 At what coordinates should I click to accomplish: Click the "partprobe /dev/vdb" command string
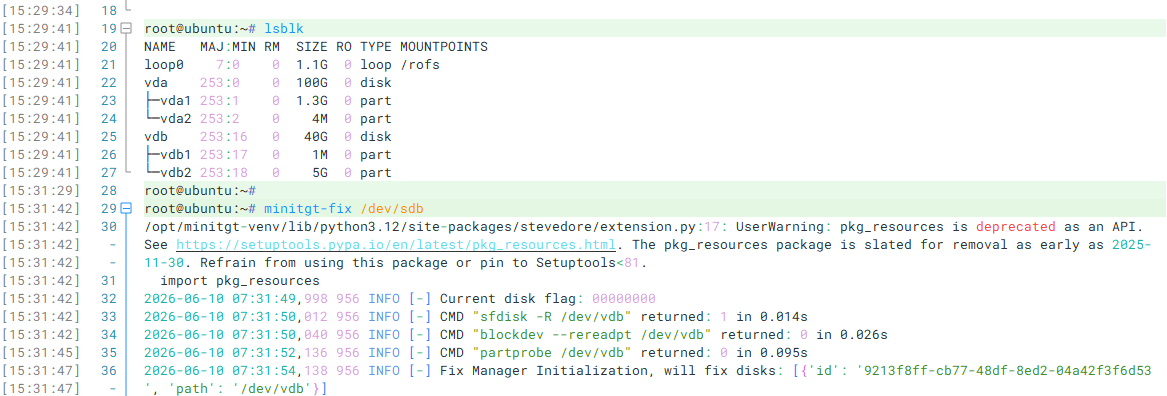(x=548, y=353)
